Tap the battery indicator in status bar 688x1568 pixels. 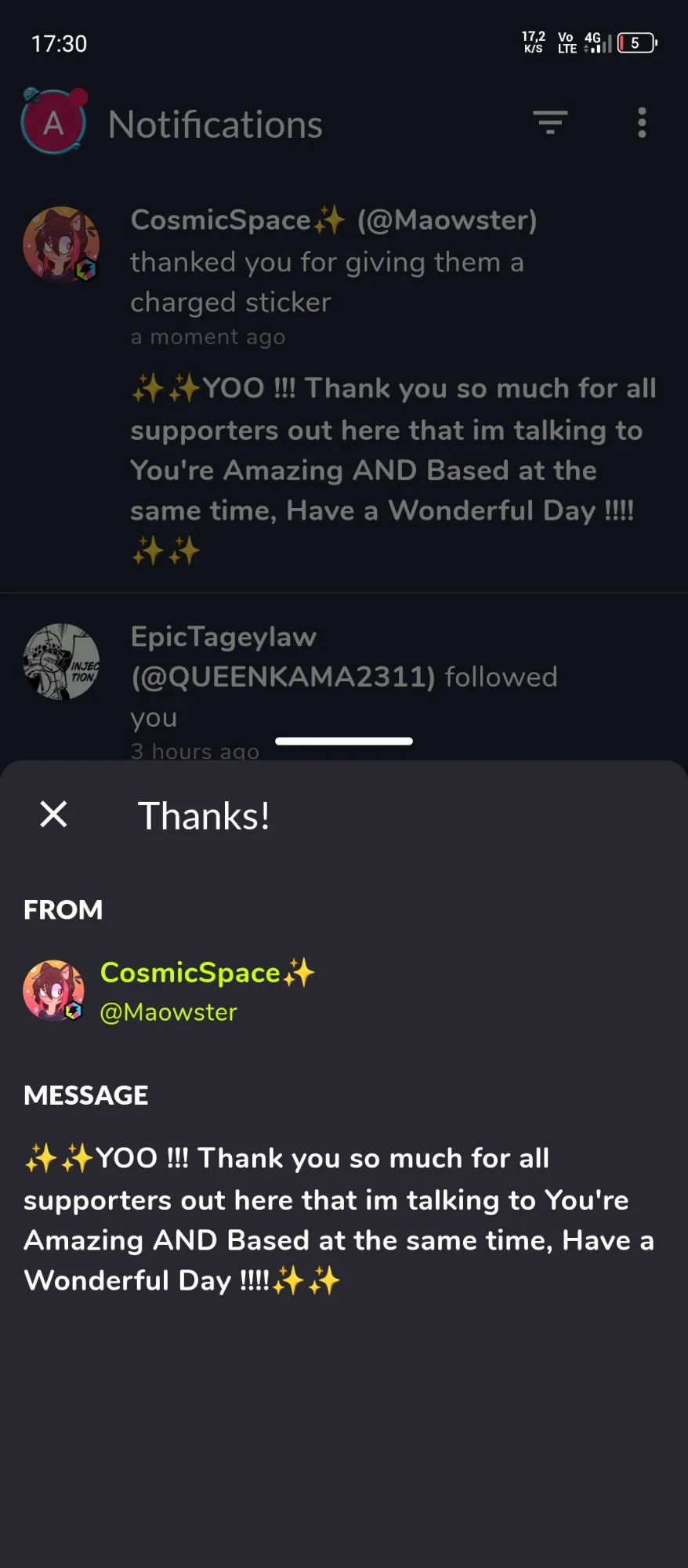[637, 43]
